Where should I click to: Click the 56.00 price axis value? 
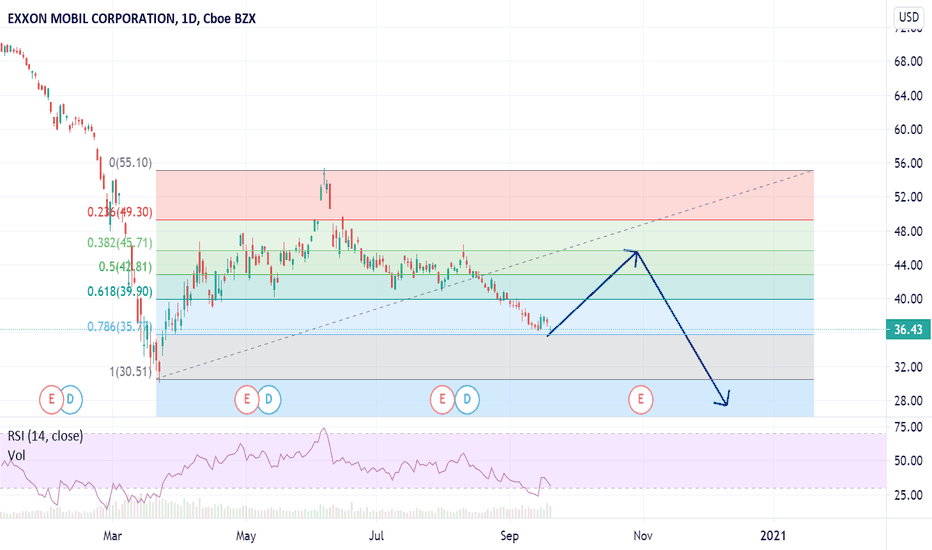pyautogui.click(x=908, y=163)
